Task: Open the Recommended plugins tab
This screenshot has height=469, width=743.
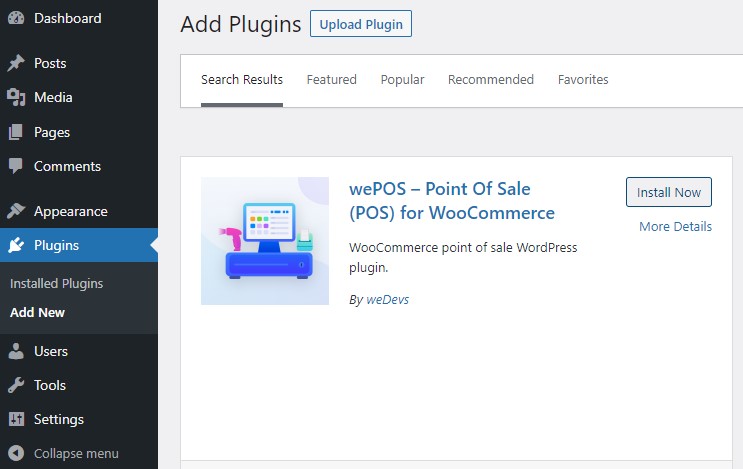Action: (490, 80)
